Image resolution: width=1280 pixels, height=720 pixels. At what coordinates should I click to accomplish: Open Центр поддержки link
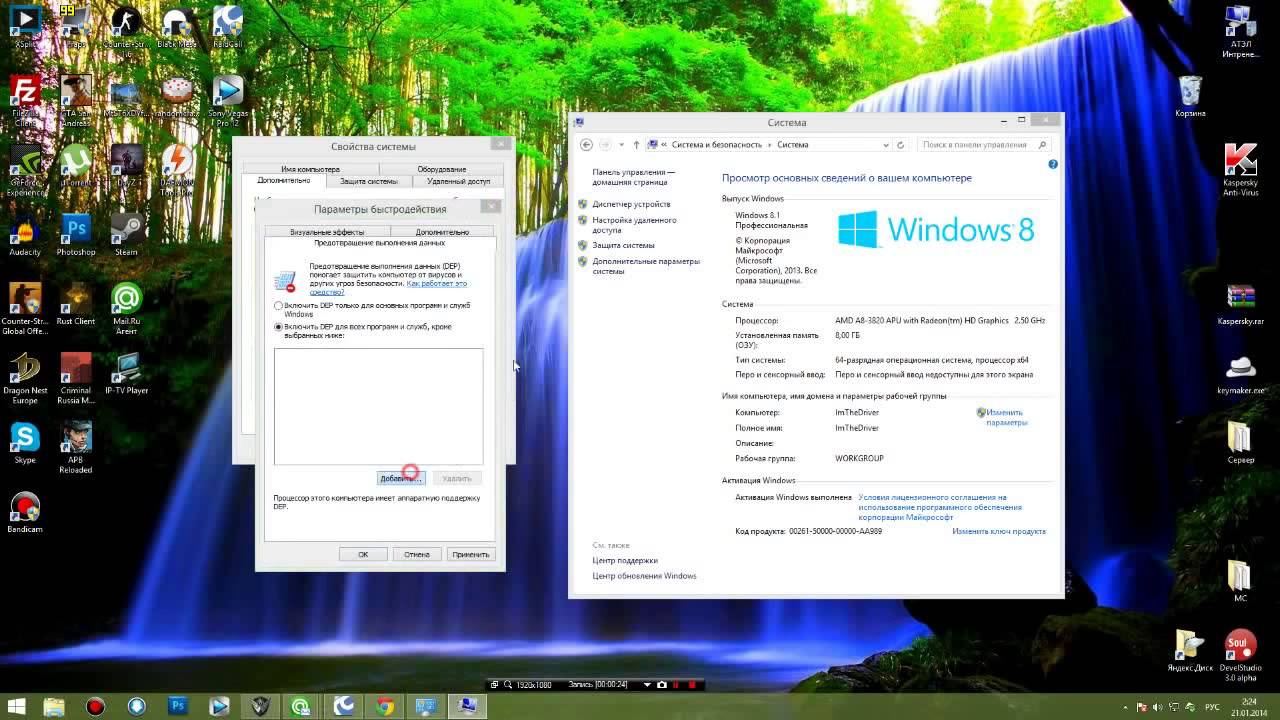[625, 560]
